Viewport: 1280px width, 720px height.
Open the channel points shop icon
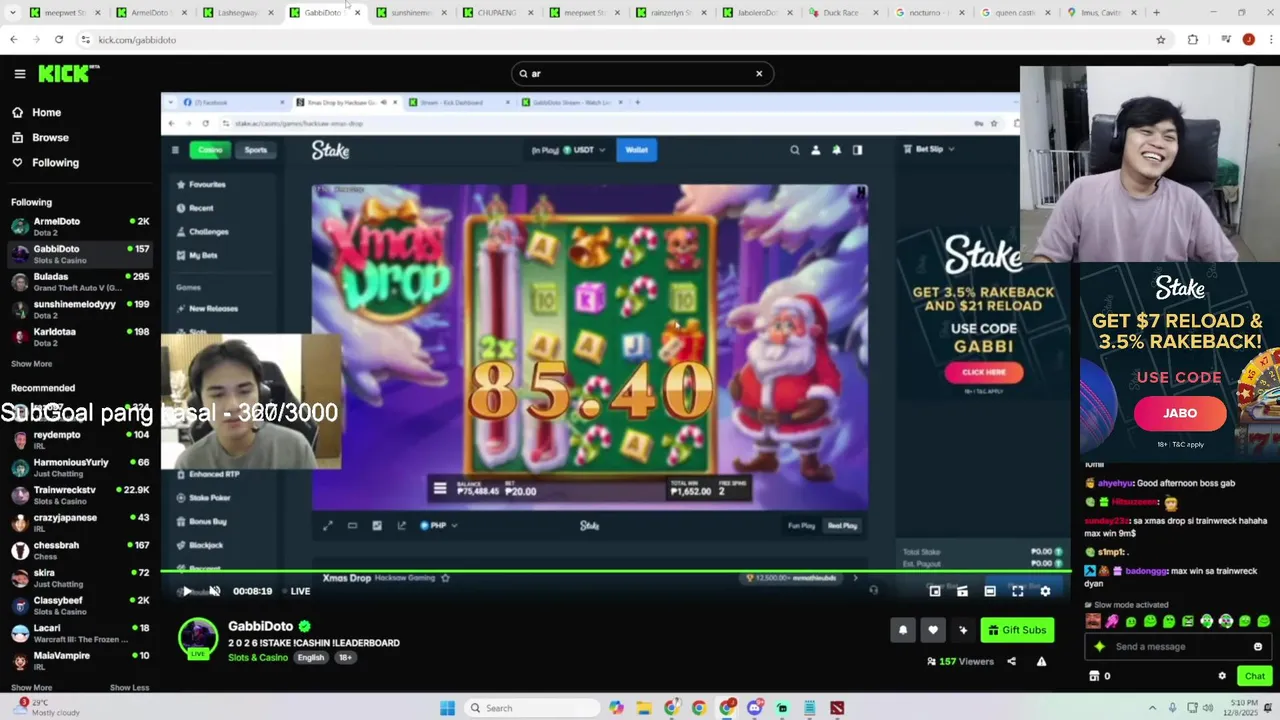[1093, 676]
